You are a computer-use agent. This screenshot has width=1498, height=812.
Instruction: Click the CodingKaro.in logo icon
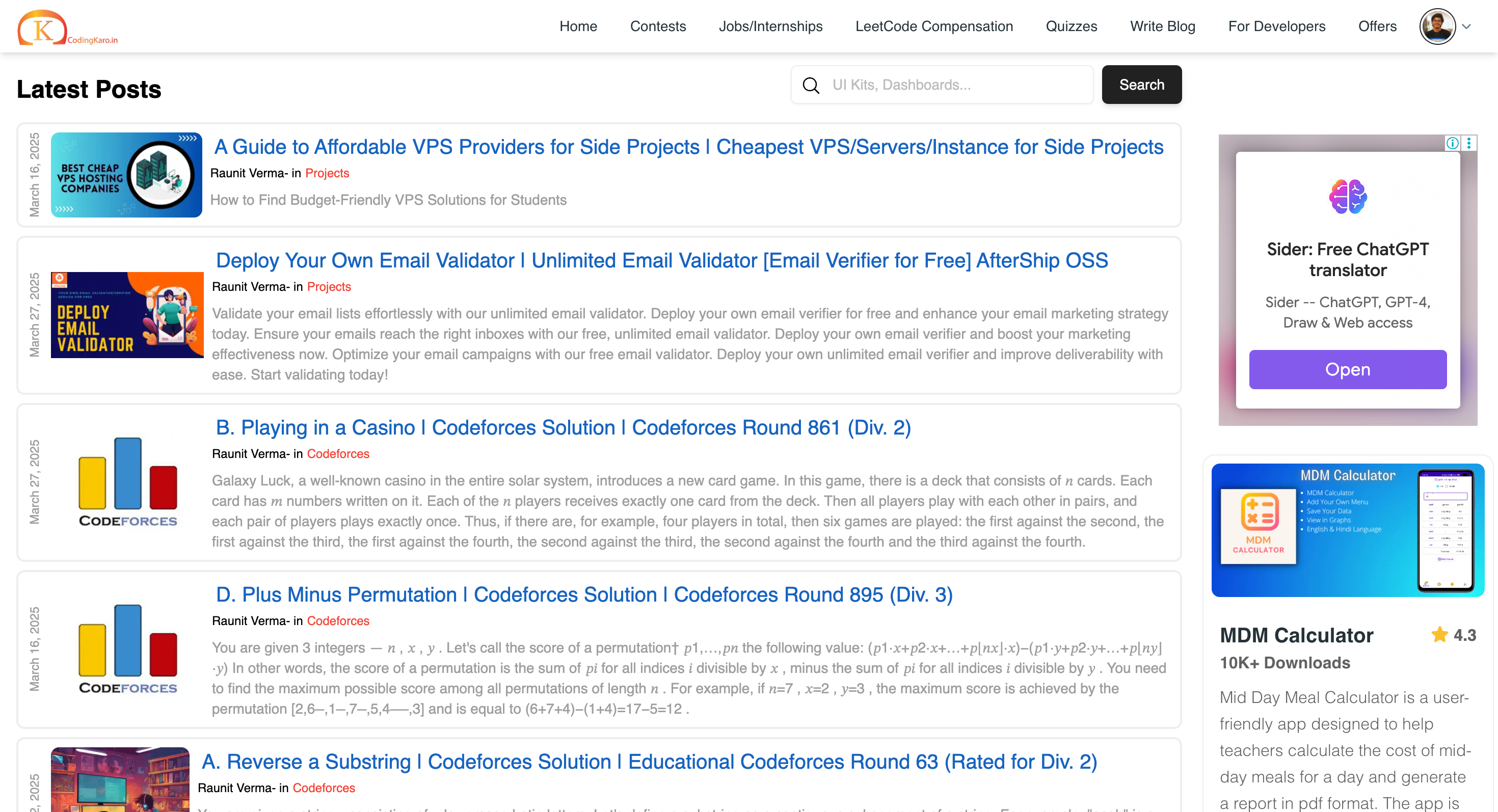41,26
